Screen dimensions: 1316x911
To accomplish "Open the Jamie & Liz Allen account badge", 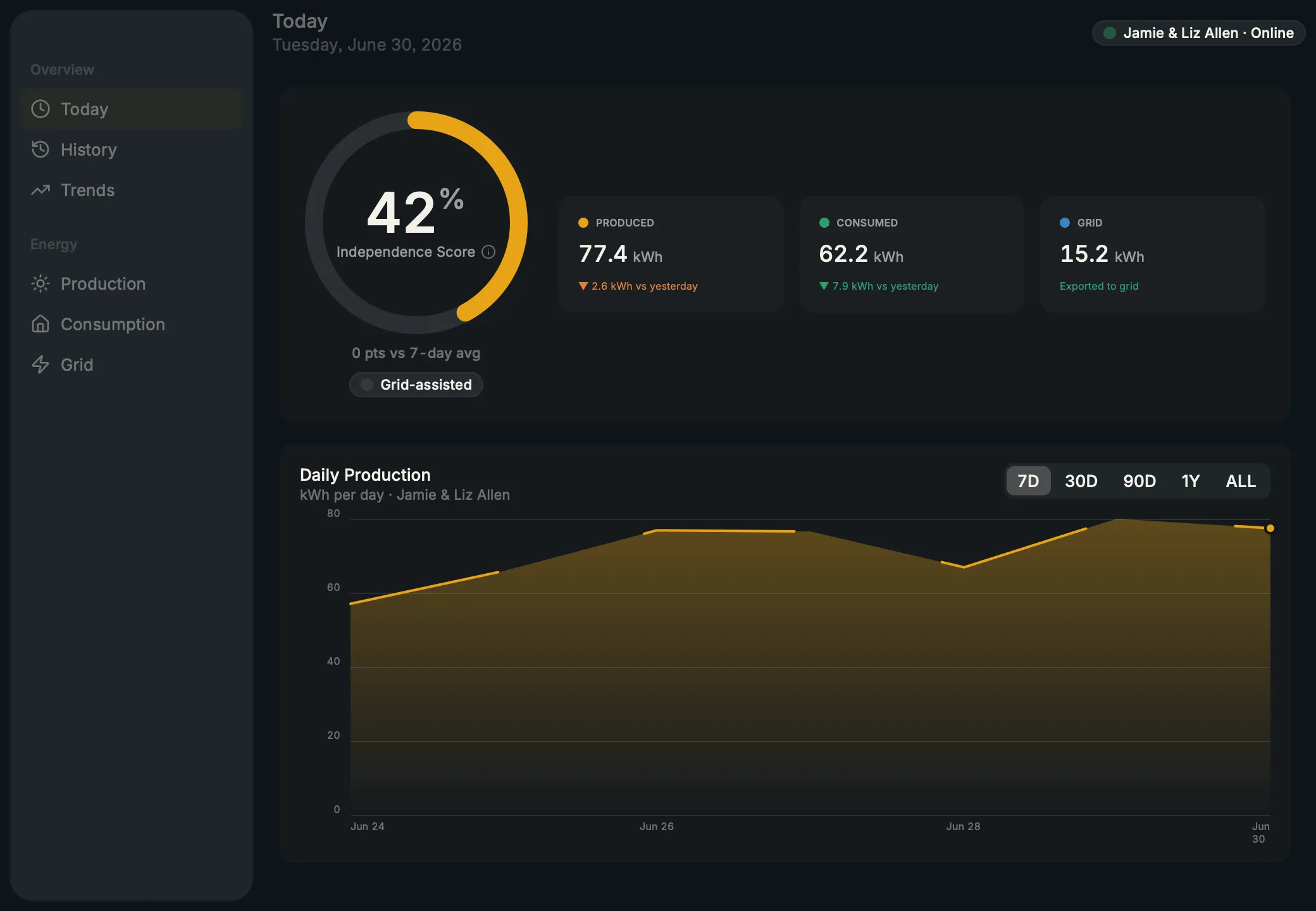I will (1198, 33).
